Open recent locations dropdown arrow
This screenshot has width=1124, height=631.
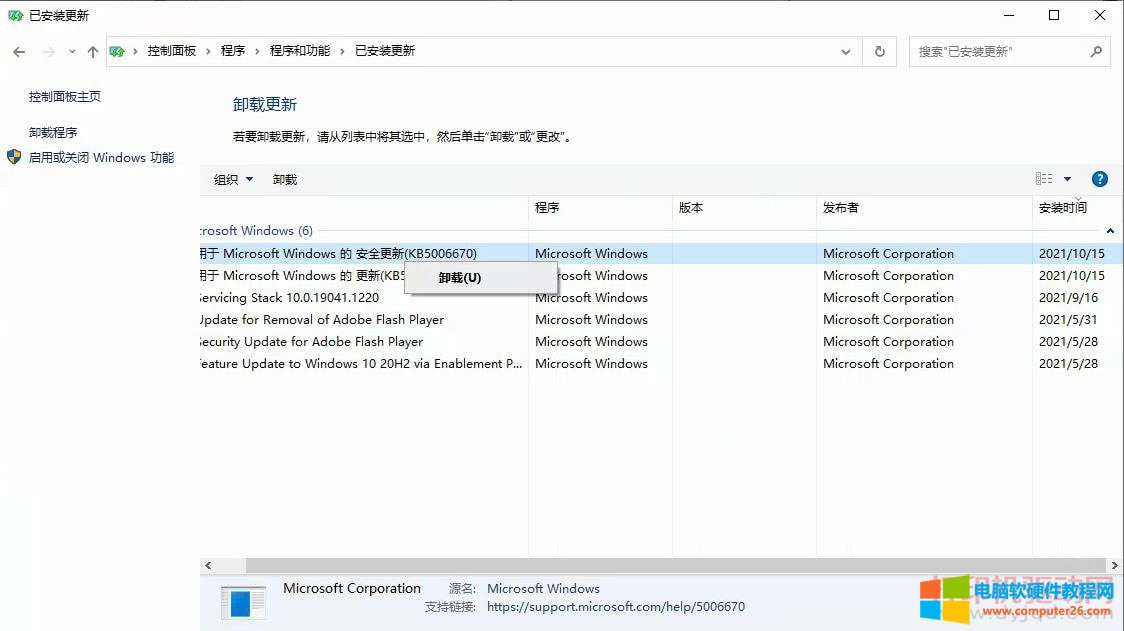[72, 52]
